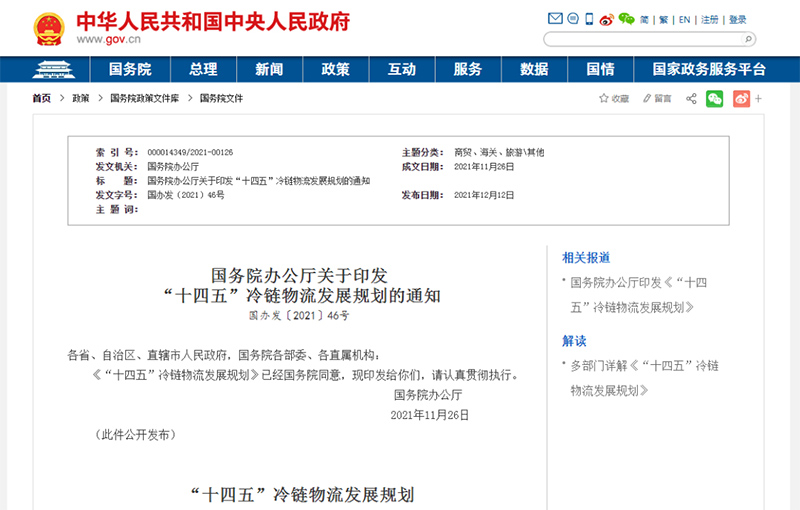Switch to simplified Chinese 简
Image resolution: width=800 pixels, height=510 pixels.
click(644, 20)
